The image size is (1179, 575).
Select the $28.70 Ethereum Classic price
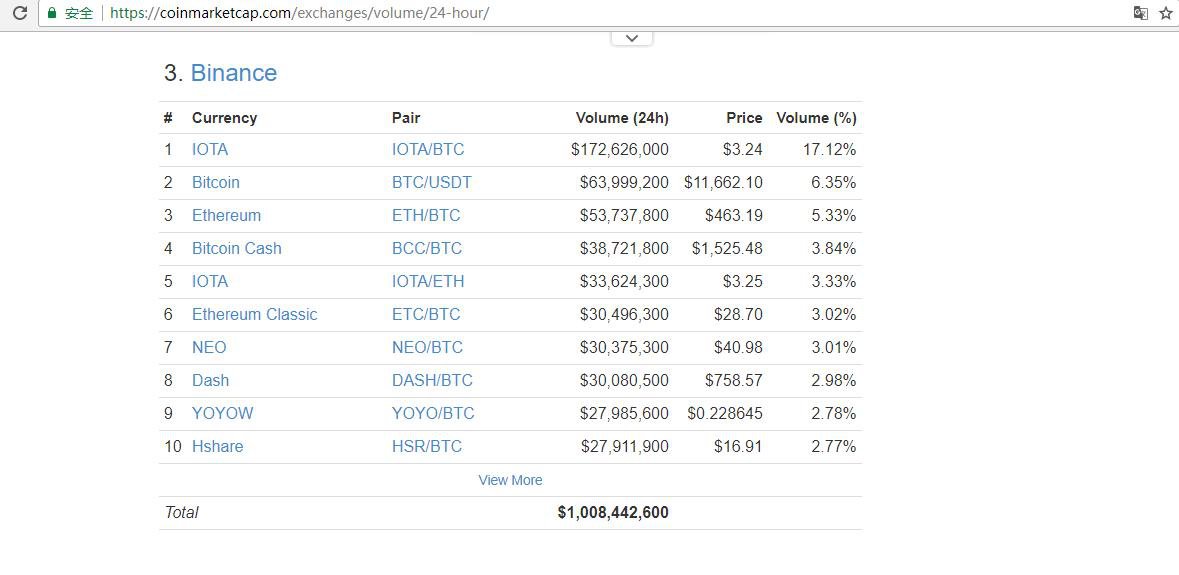(x=738, y=314)
